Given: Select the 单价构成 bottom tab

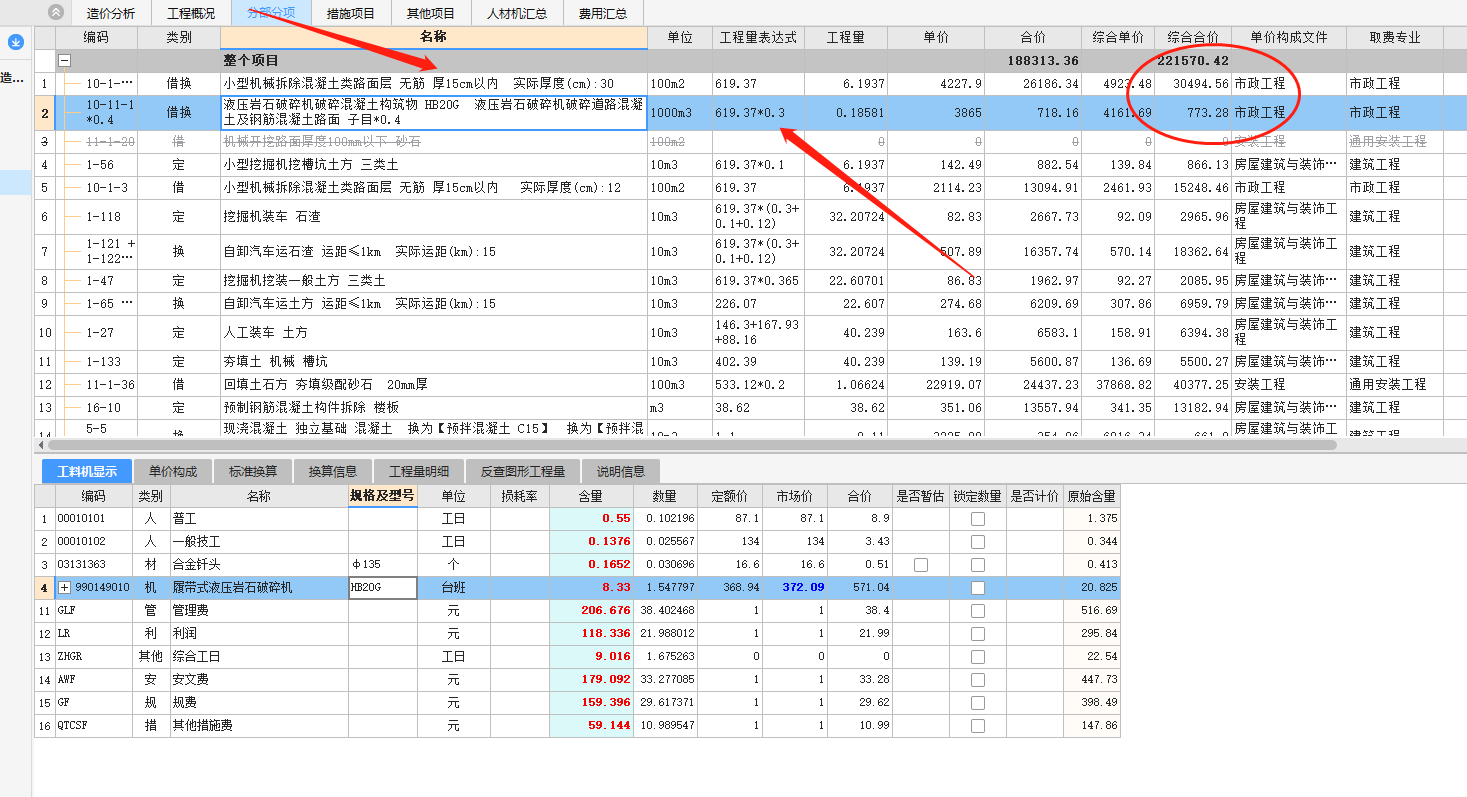Looking at the screenshot, I should 173,472.
